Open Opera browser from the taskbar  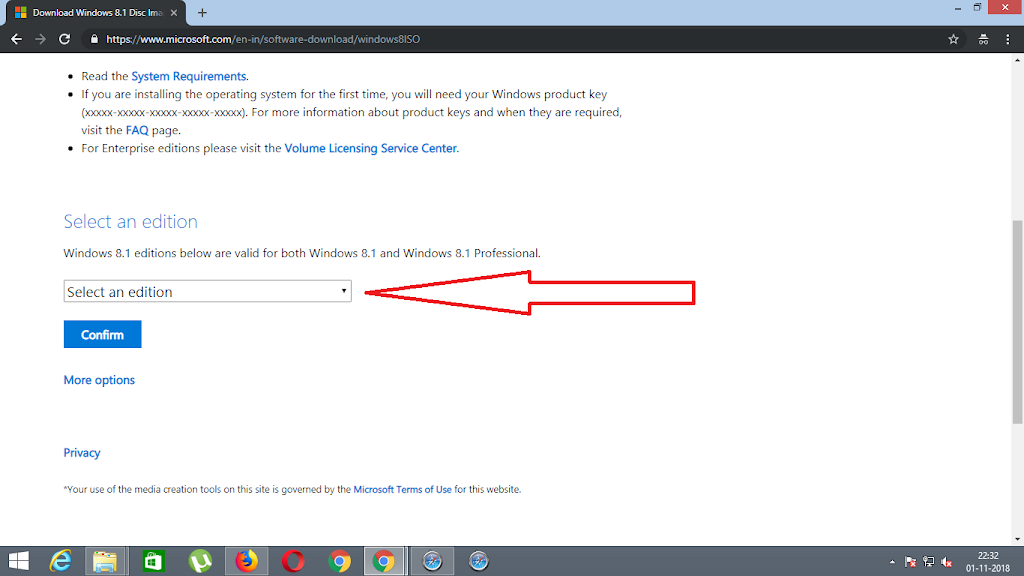293,561
